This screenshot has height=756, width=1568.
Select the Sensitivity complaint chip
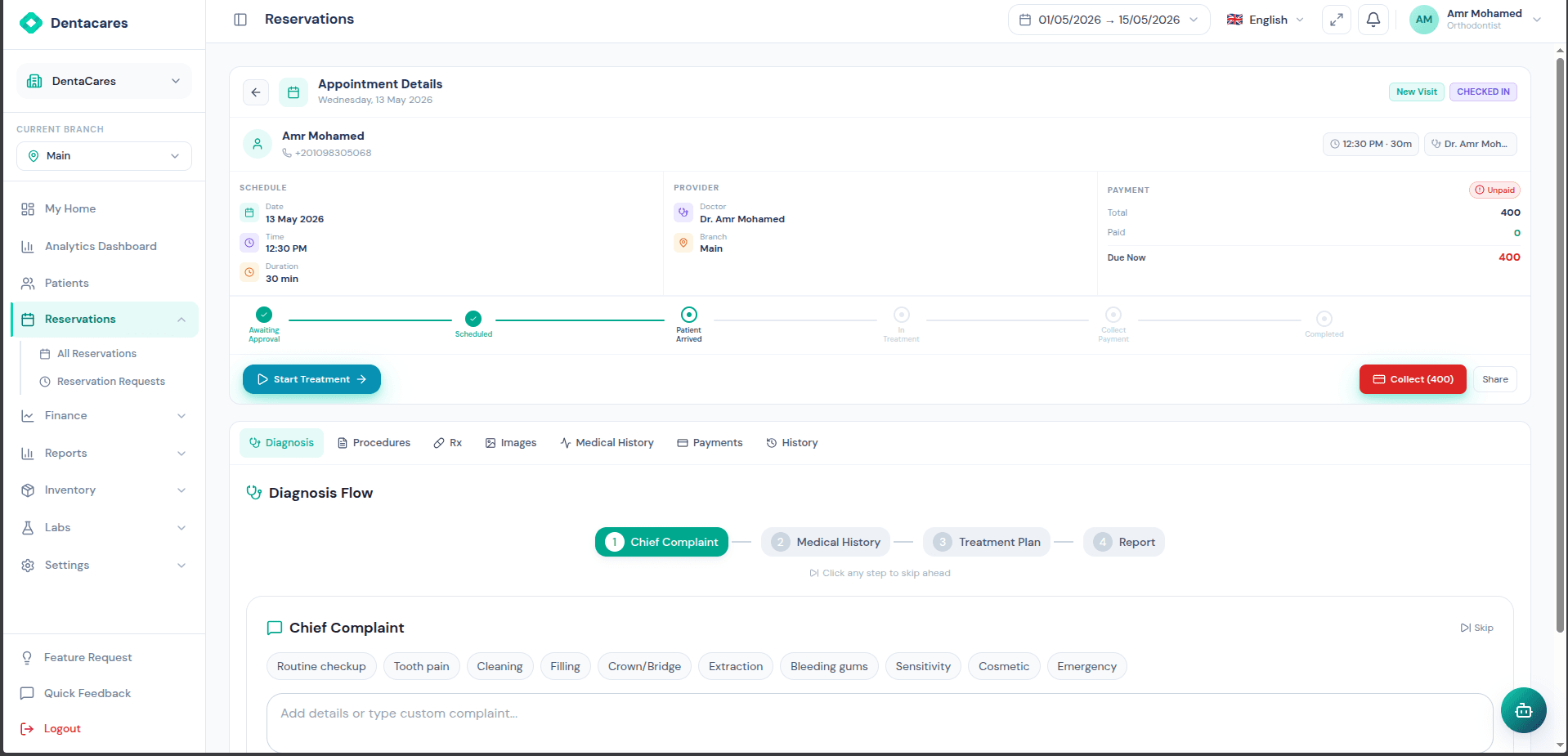pos(923,667)
